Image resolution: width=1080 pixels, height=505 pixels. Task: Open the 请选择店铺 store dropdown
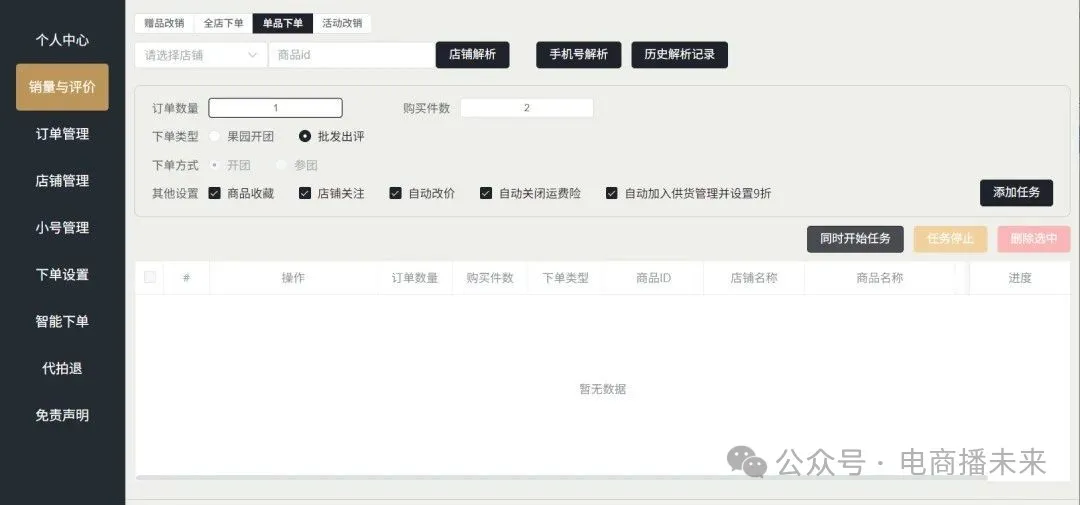click(200, 55)
